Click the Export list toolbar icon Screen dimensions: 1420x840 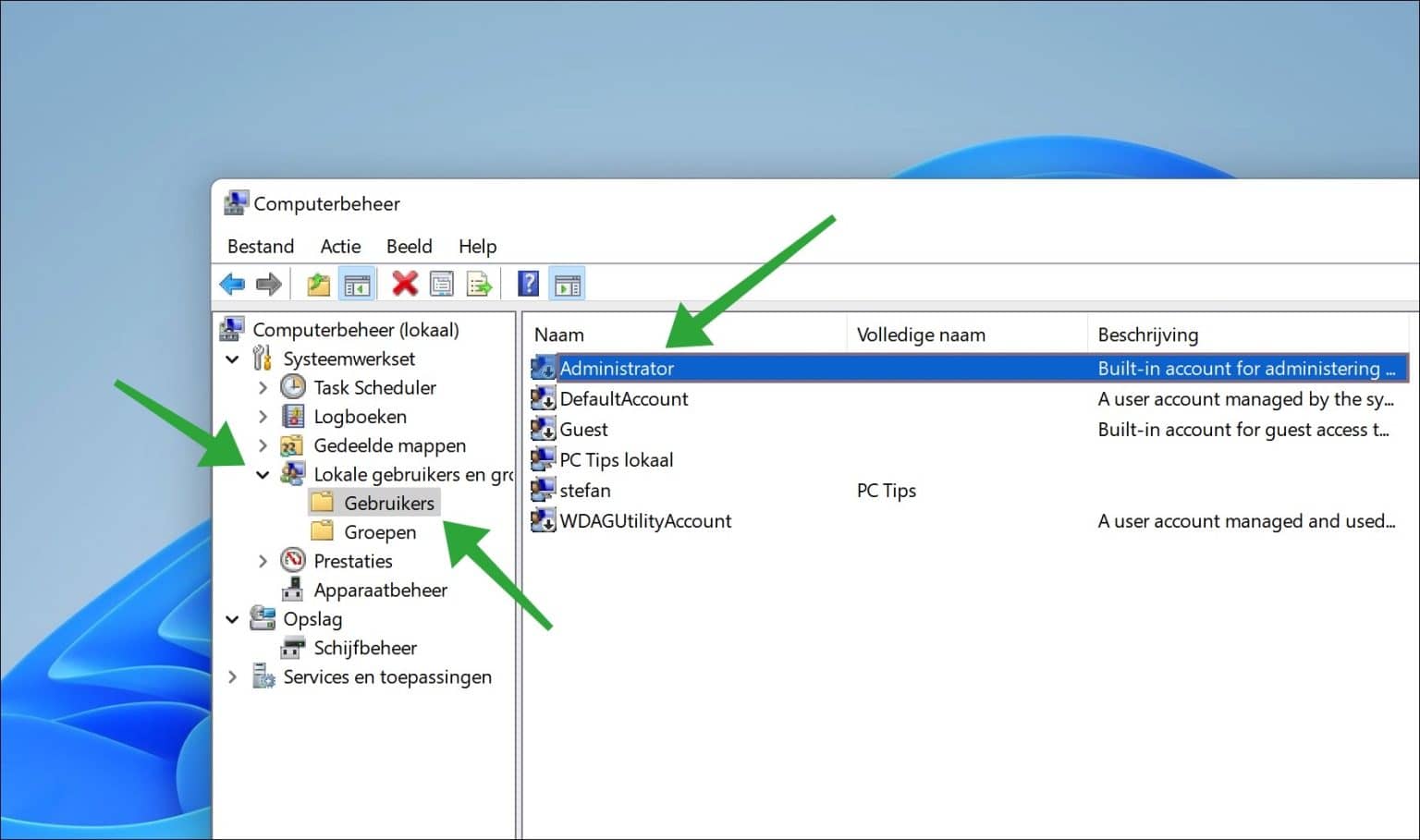pos(479,283)
